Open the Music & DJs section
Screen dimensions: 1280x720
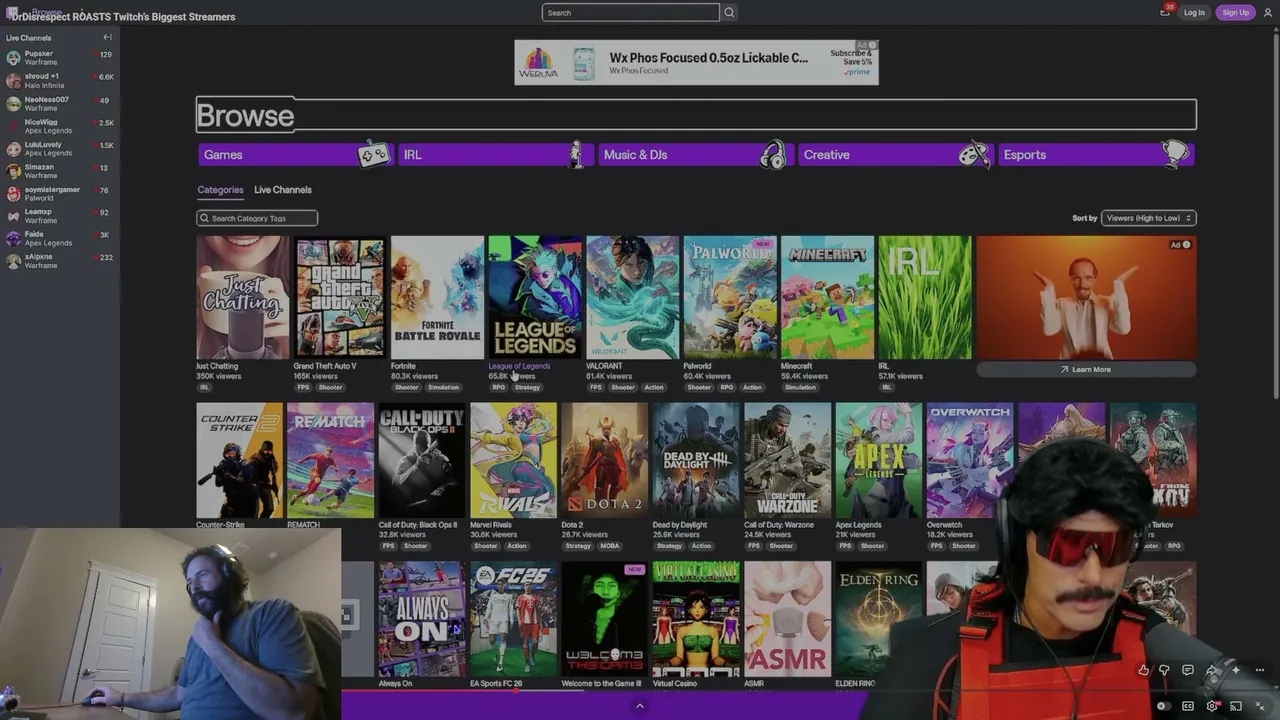(695, 154)
